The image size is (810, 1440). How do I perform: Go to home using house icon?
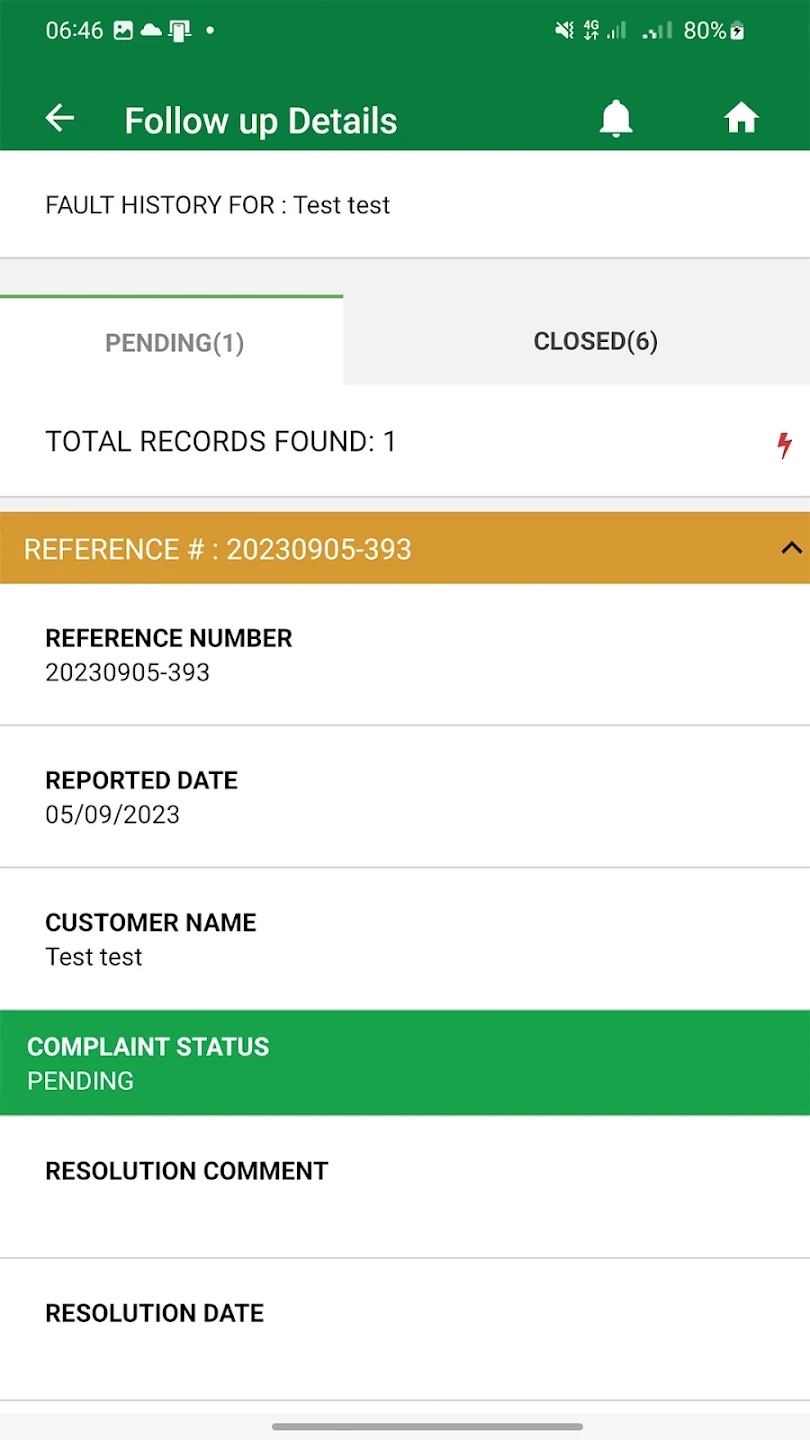[x=741, y=119]
